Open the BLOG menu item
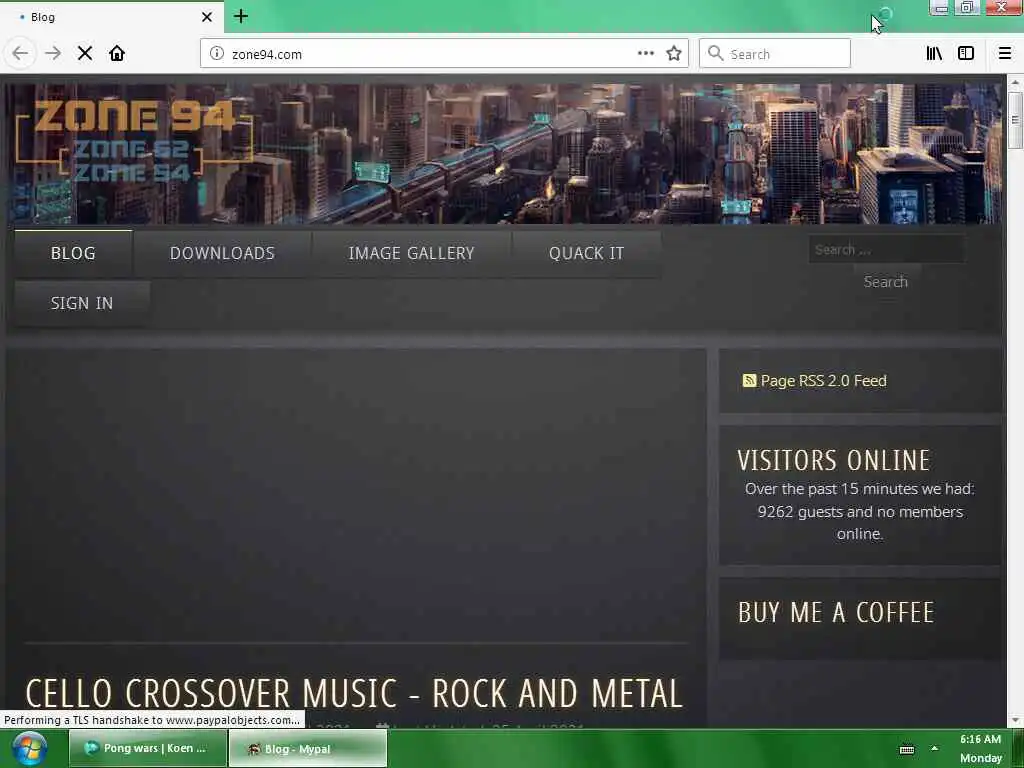 pyautogui.click(x=73, y=253)
